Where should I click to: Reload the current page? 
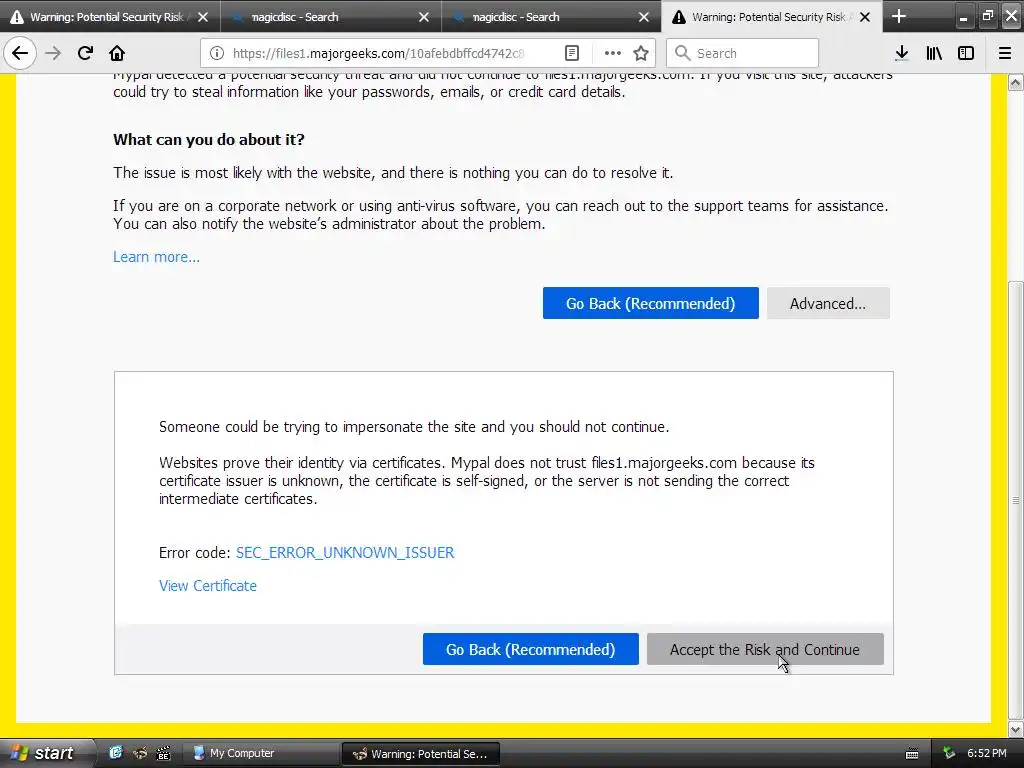(85, 53)
